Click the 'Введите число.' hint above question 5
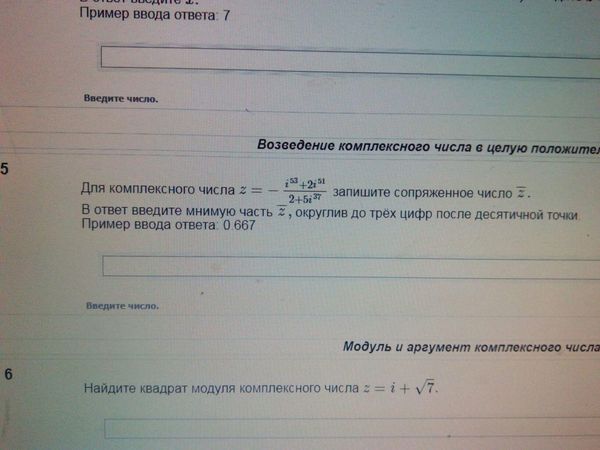Viewport: 600px width, 450px height. pos(120,99)
